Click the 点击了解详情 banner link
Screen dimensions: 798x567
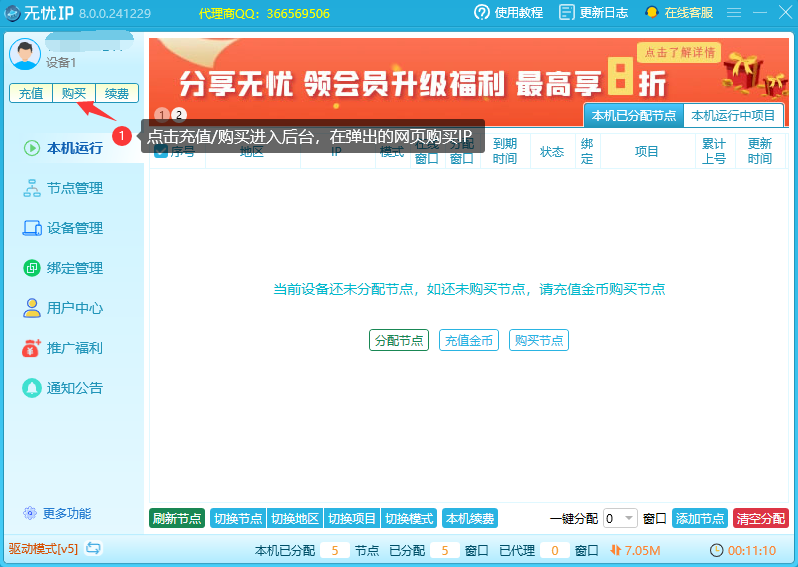click(679, 52)
